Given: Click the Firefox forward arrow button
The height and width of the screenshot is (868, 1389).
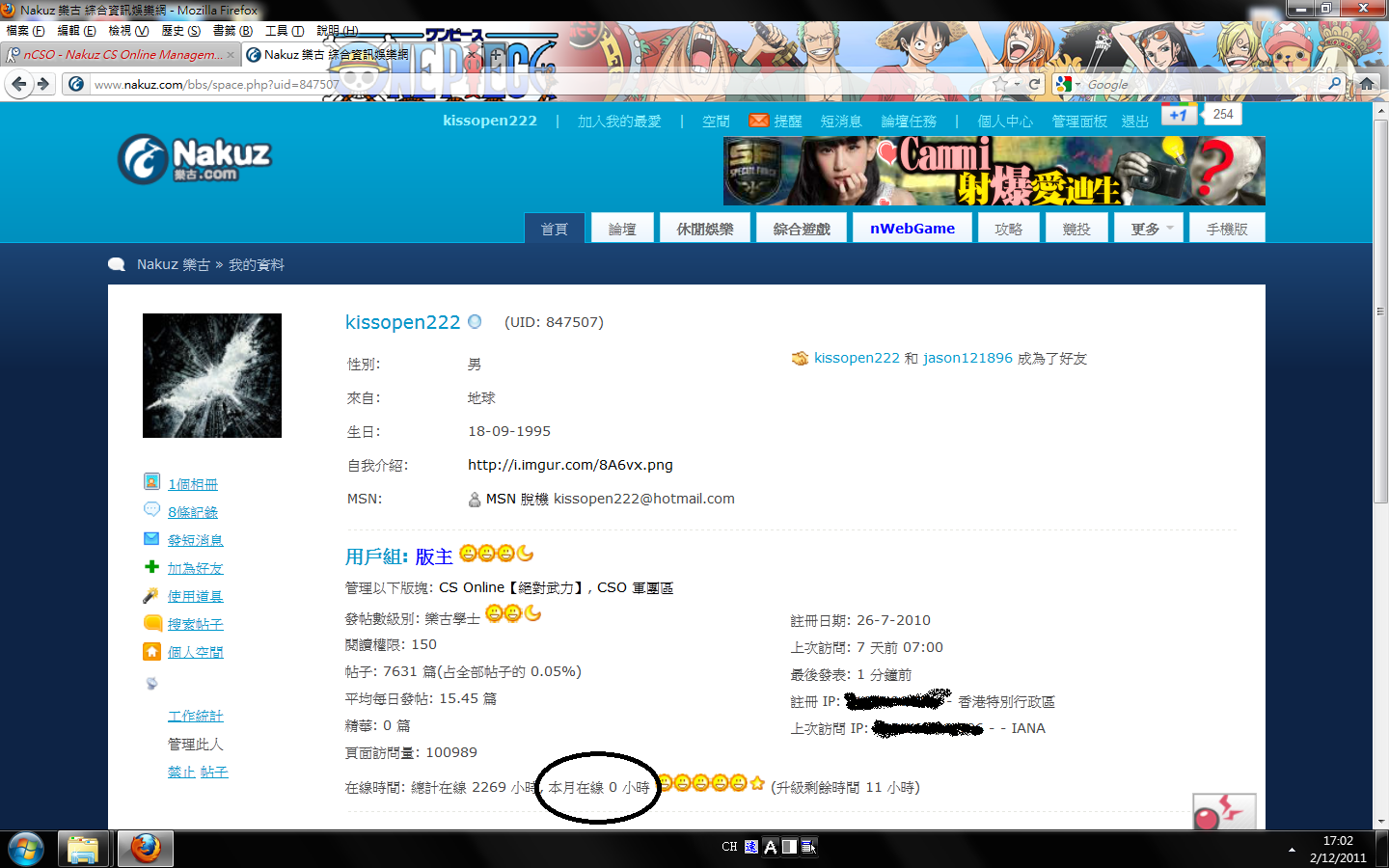Looking at the screenshot, I should click(x=43, y=84).
